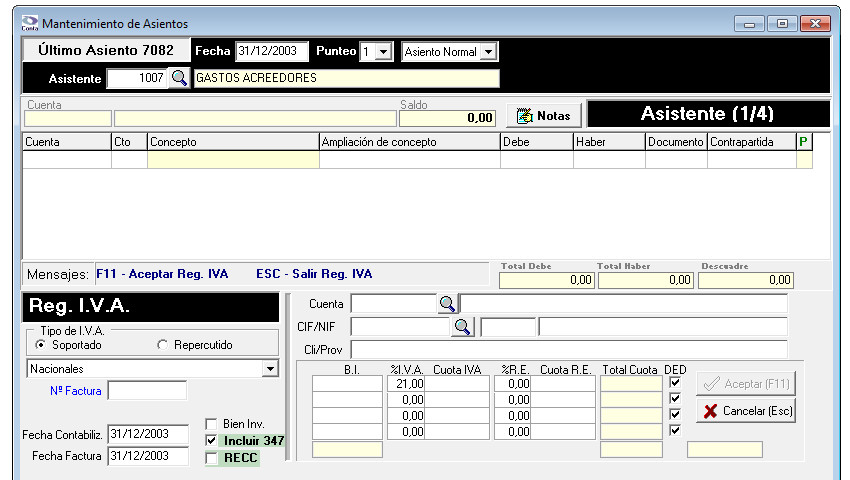Click first row B.I. input cell
This screenshot has width=850, height=480.
pyautogui.click(x=347, y=383)
